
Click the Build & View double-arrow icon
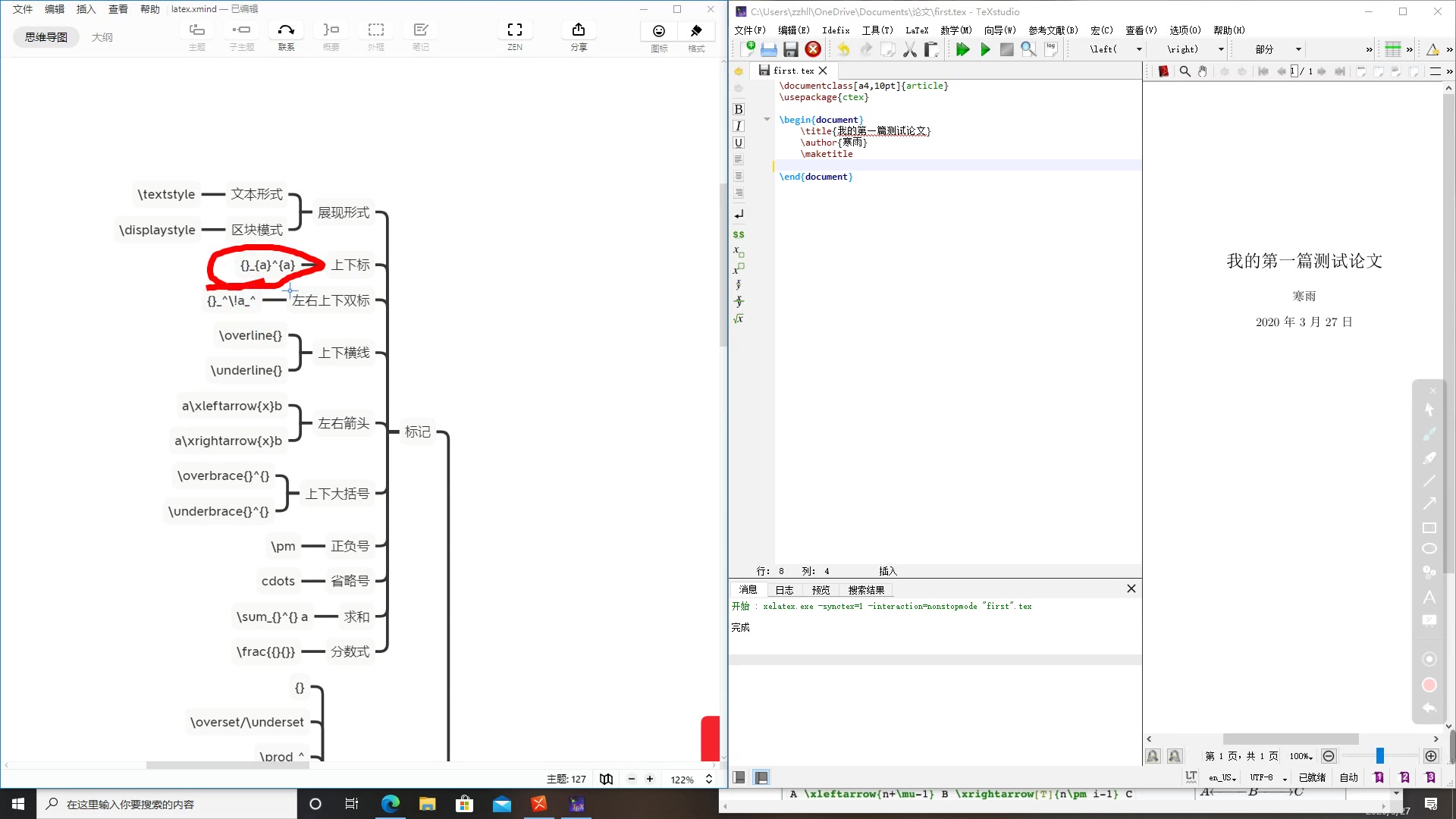[962, 50]
